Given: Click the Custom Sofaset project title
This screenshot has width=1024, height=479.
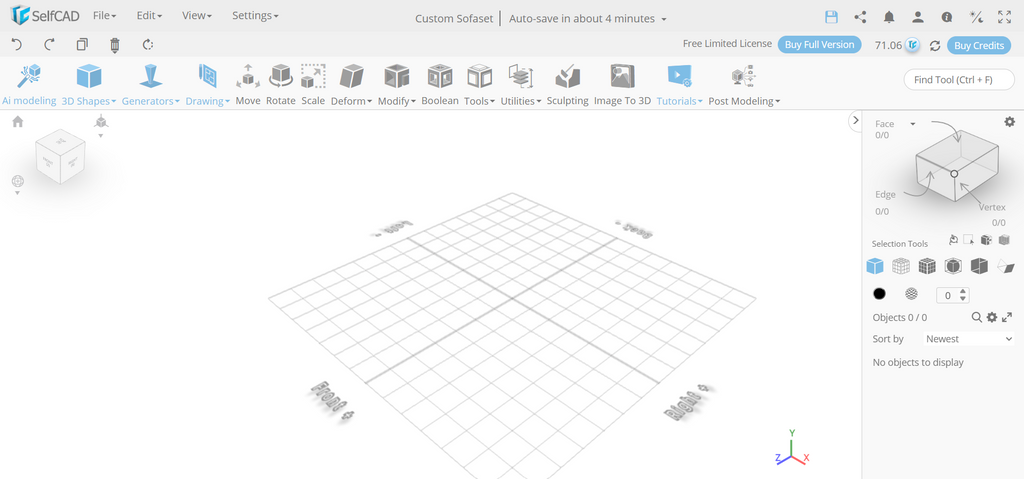Looking at the screenshot, I should tap(454, 18).
